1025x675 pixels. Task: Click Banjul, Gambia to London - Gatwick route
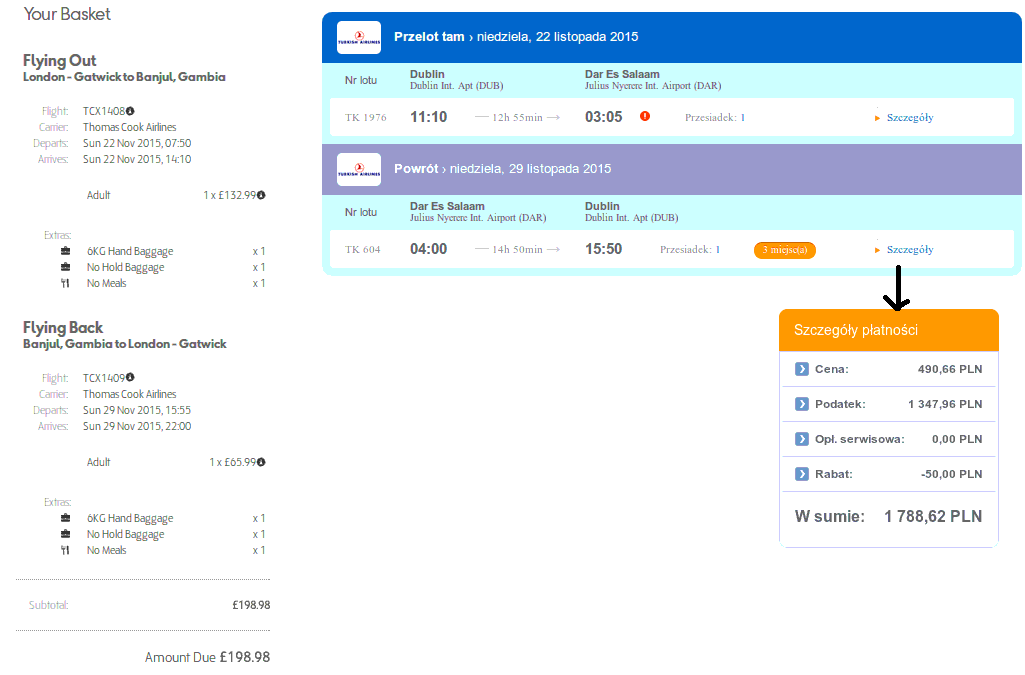click(x=125, y=344)
